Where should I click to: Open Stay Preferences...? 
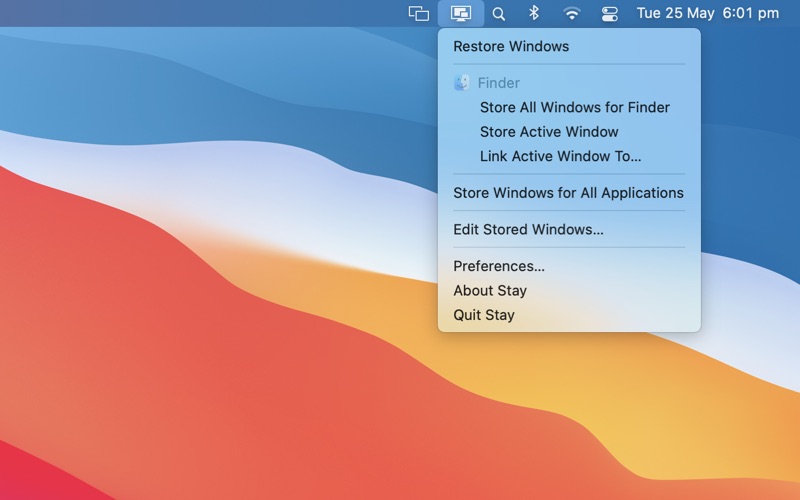point(499,266)
